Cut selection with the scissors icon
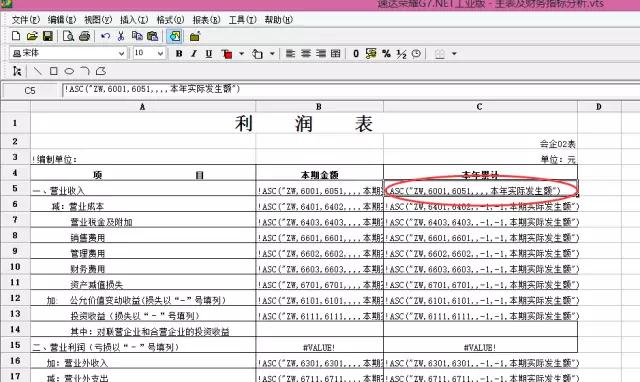Viewport: 640px width, 382px height. pos(121,36)
